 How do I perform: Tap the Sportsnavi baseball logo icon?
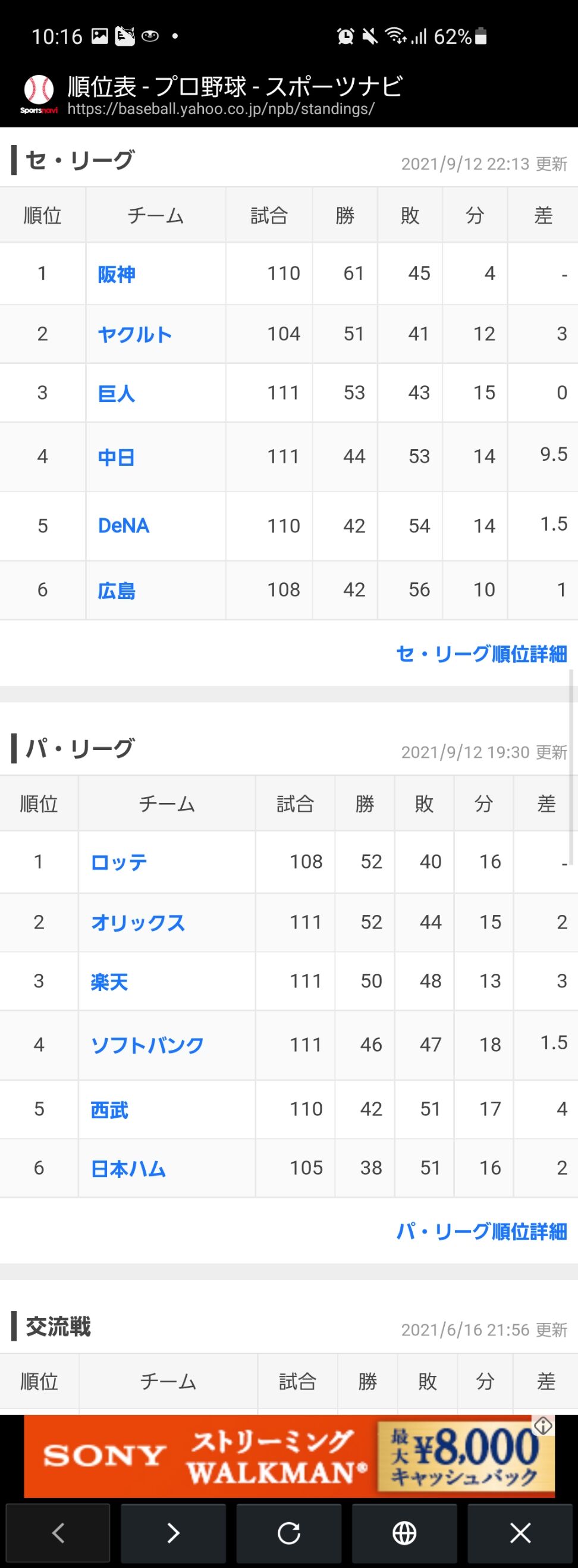[38, 94]
